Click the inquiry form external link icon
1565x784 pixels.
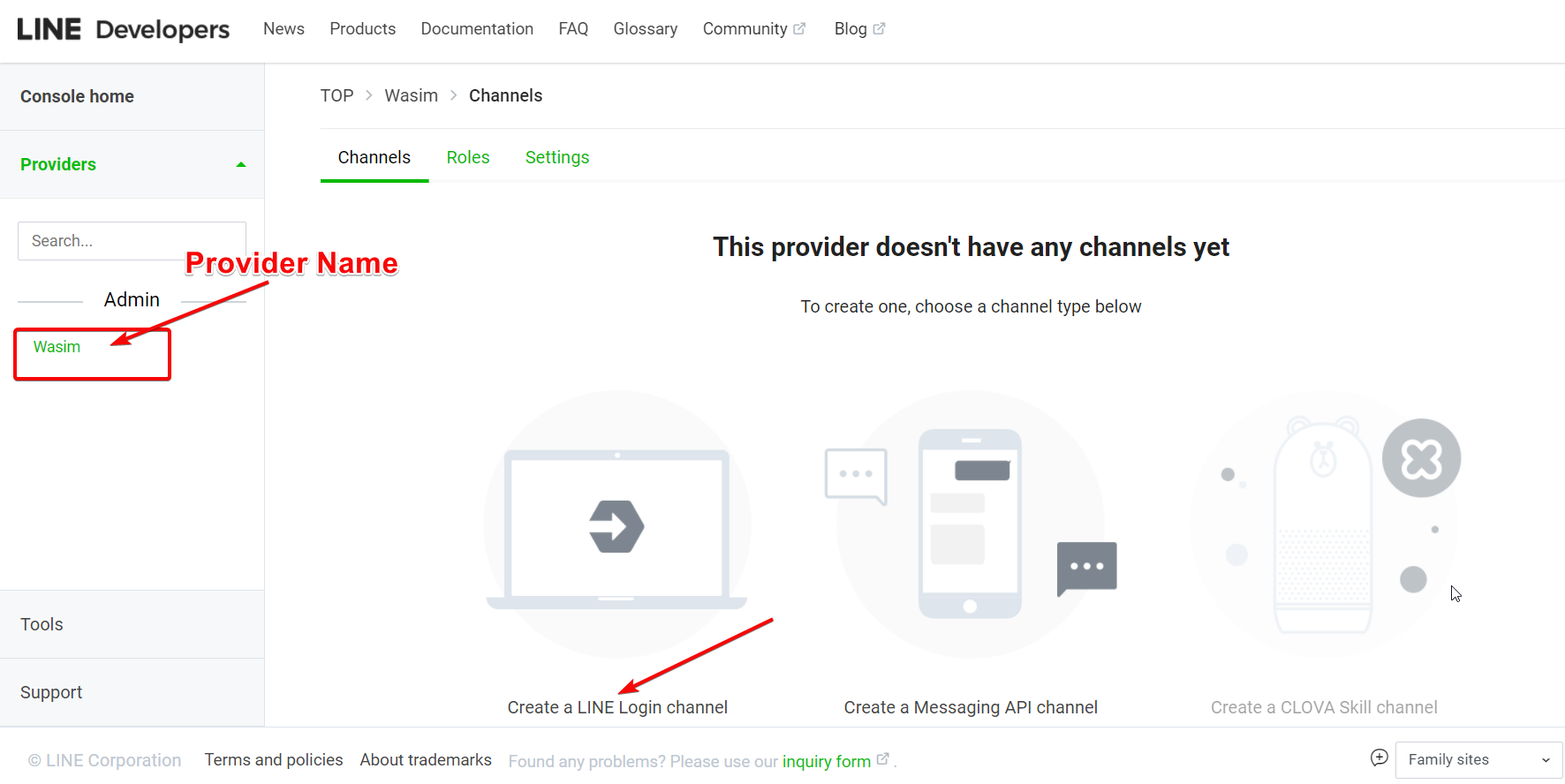click(882, 758)
